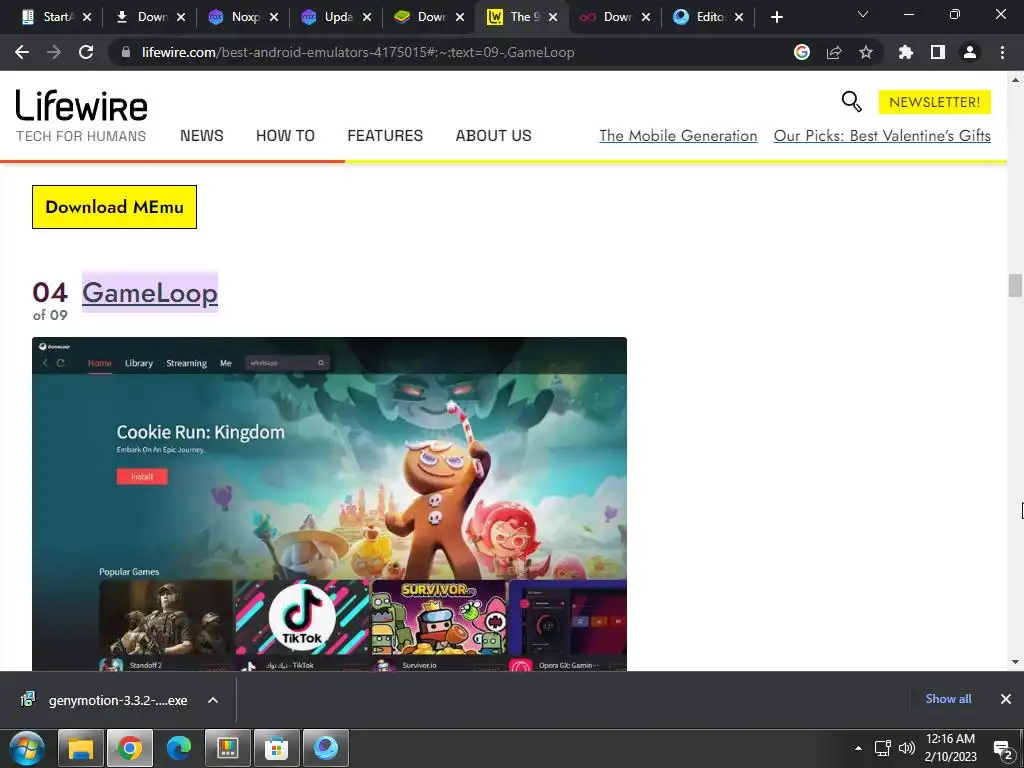This screenshot has width=1024, height=768.
Task: Close the downloads bar
Action: click(1006, 699)
